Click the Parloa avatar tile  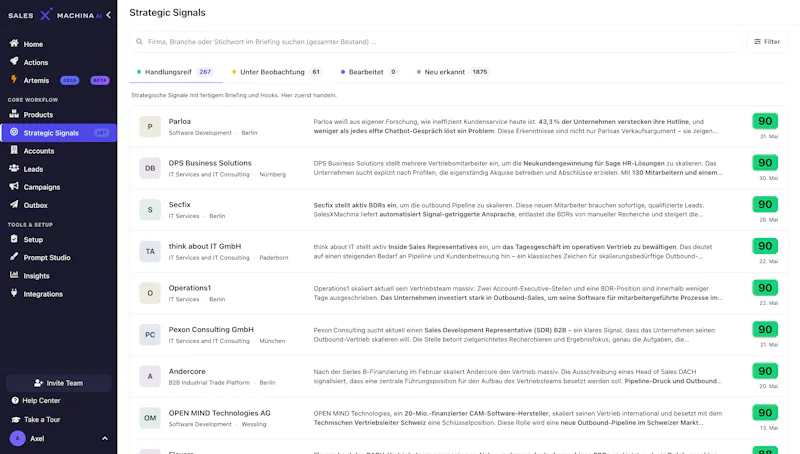[150, 127]
